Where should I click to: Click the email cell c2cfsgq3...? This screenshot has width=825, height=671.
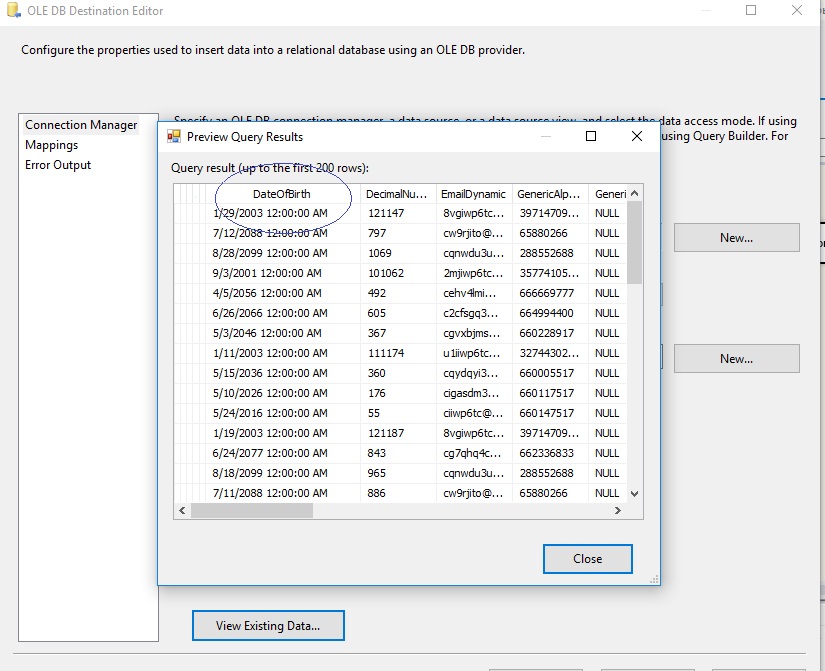pos(474,313)
